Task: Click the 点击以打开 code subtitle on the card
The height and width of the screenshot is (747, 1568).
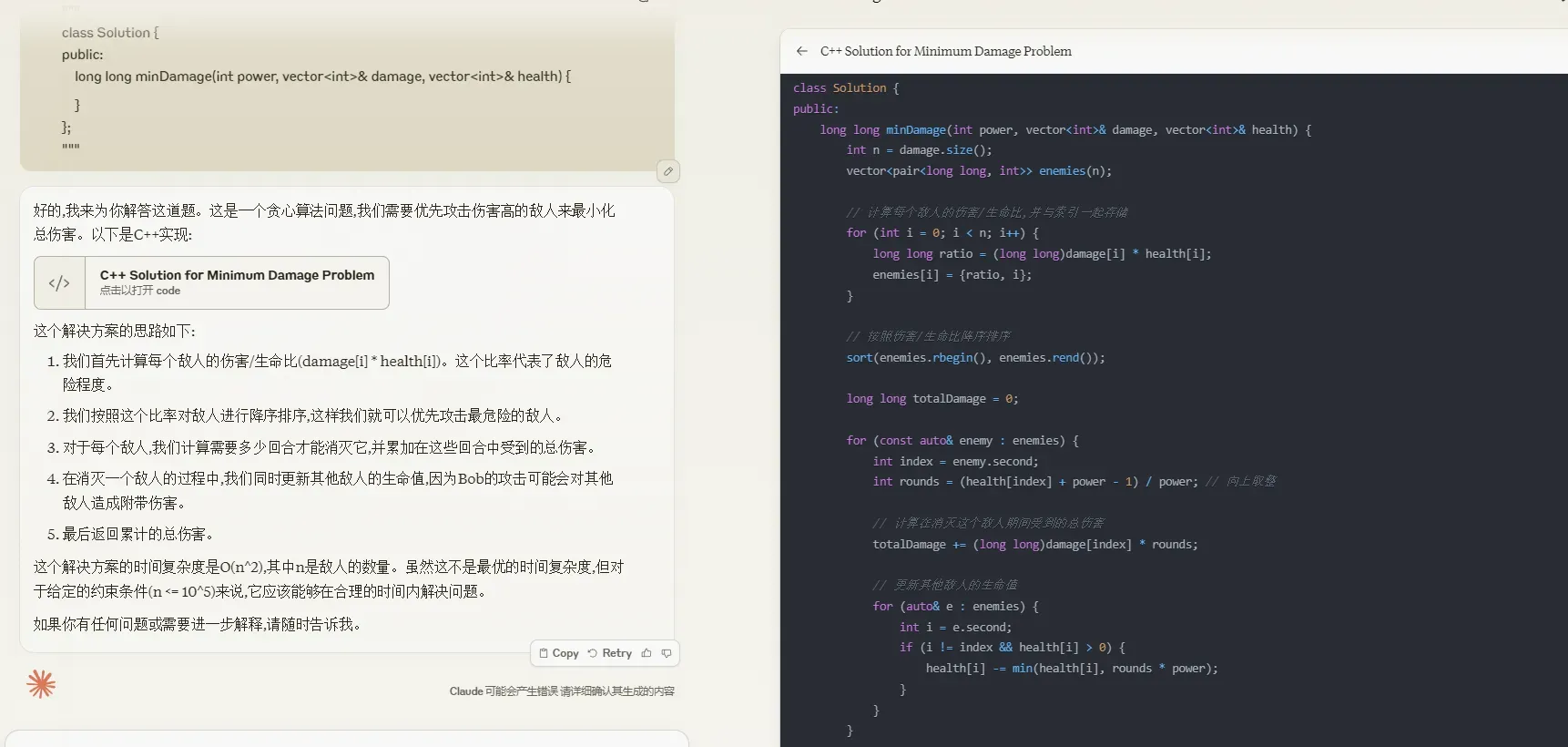Action: (140, 291)
